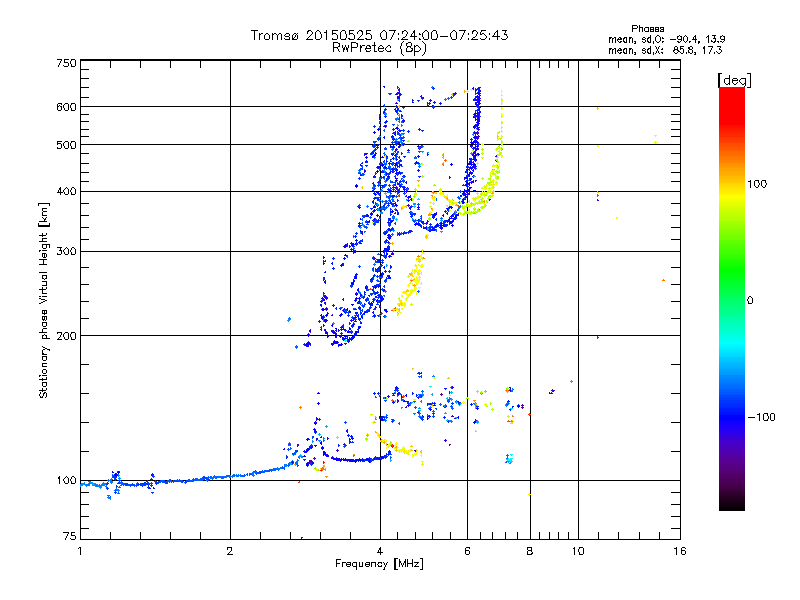Click the y-axis tick label '500'
Viewport: 800px width, 600px height.
point(66,145)
